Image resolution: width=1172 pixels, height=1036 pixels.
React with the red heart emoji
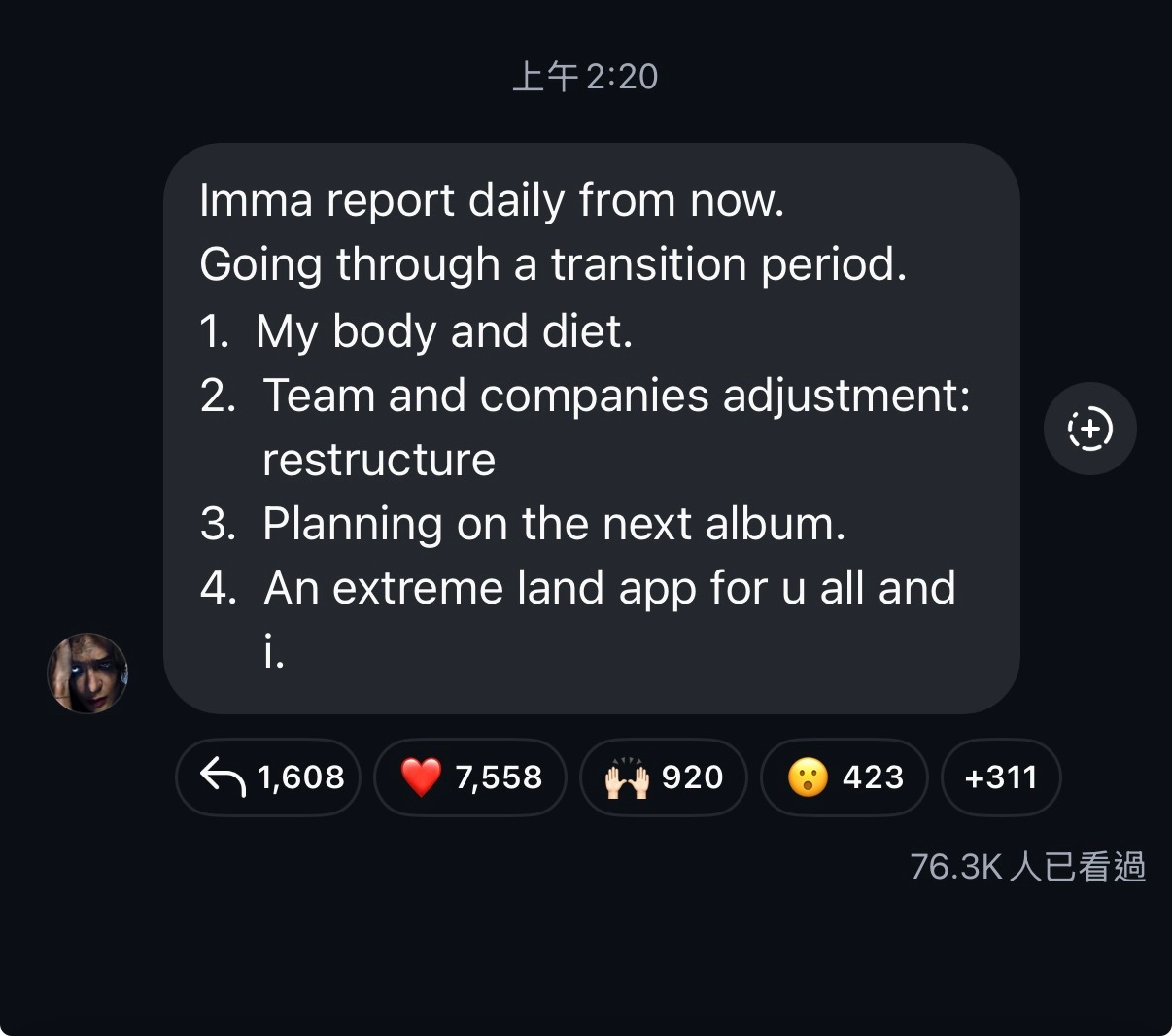(421, 777)
